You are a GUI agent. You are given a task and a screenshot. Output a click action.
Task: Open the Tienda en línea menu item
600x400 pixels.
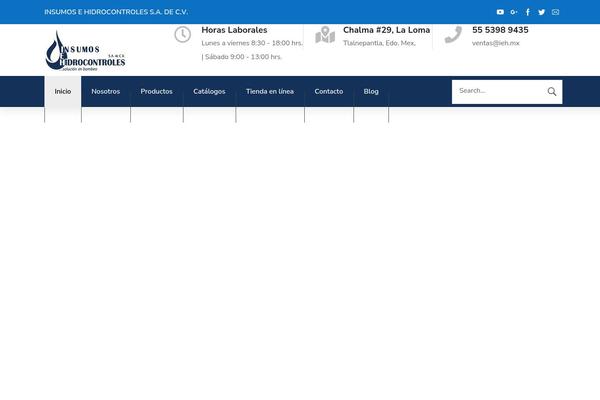click(x=270, y=91)
